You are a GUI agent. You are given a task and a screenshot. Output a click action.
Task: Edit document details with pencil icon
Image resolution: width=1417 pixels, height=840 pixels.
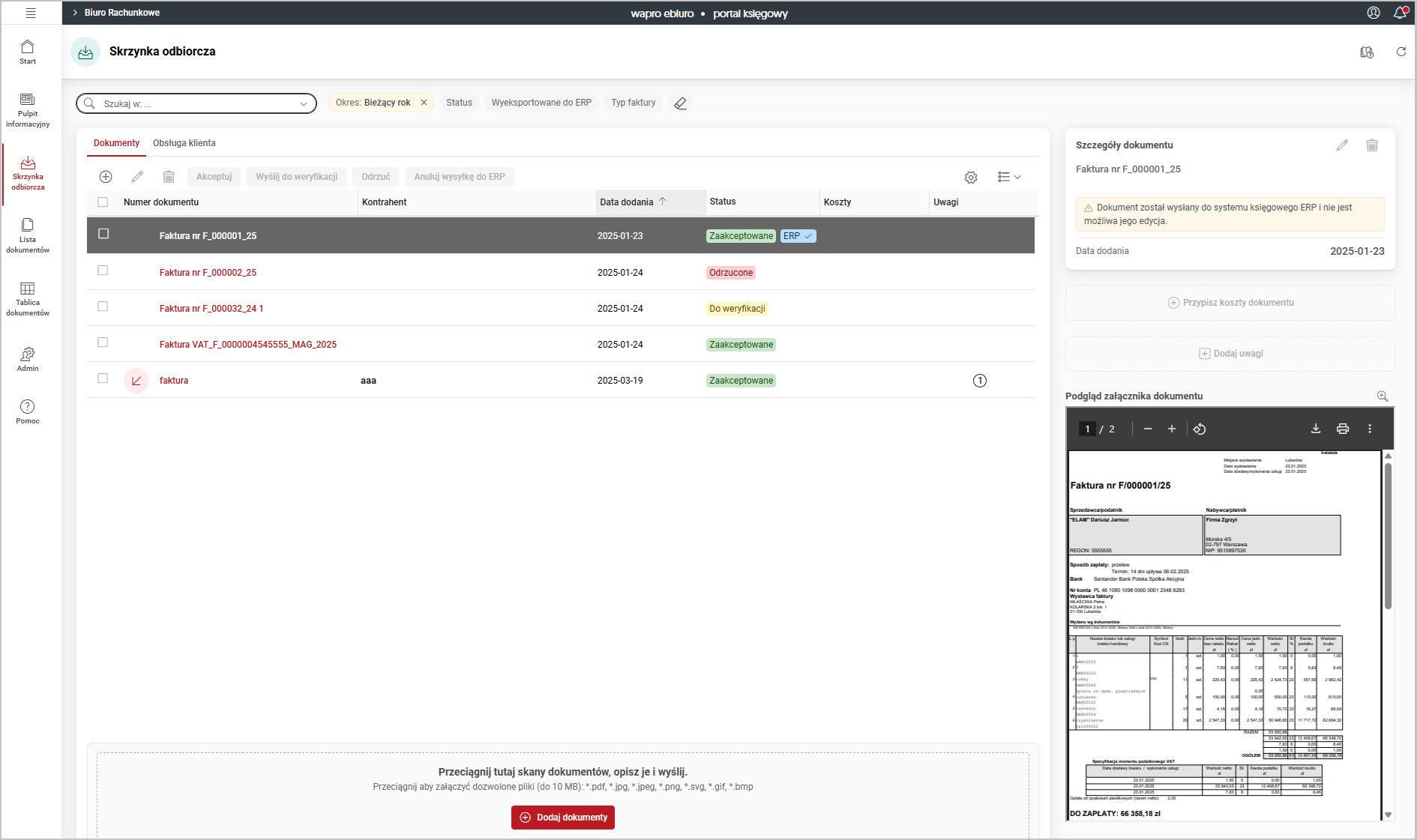point(1342,145)
